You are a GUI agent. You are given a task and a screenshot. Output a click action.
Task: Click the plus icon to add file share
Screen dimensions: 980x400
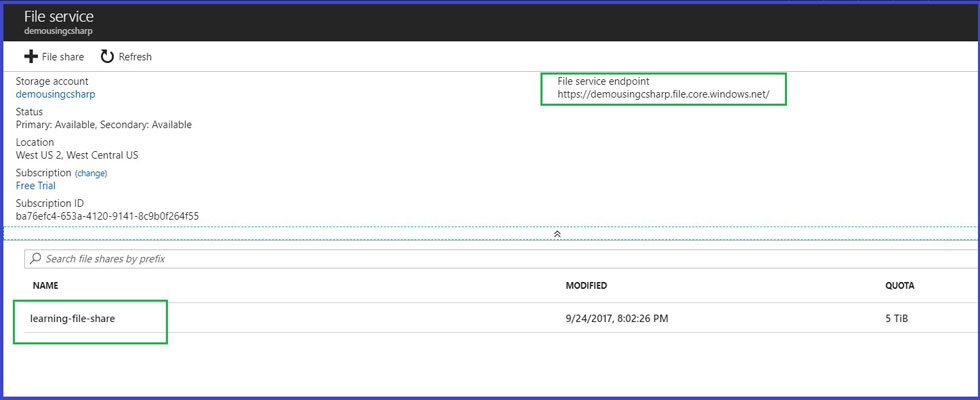click(31, 57)
